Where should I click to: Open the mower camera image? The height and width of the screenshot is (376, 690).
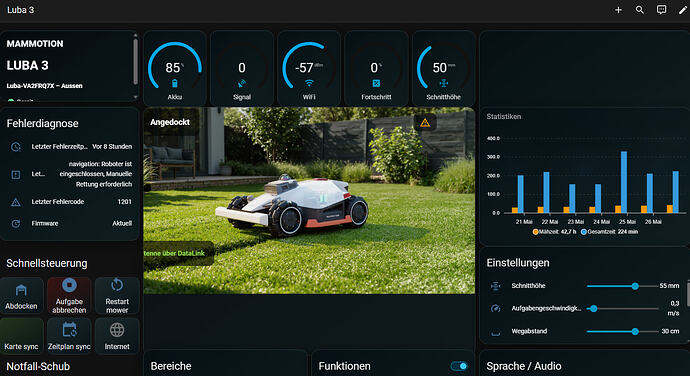coord(309,200)
